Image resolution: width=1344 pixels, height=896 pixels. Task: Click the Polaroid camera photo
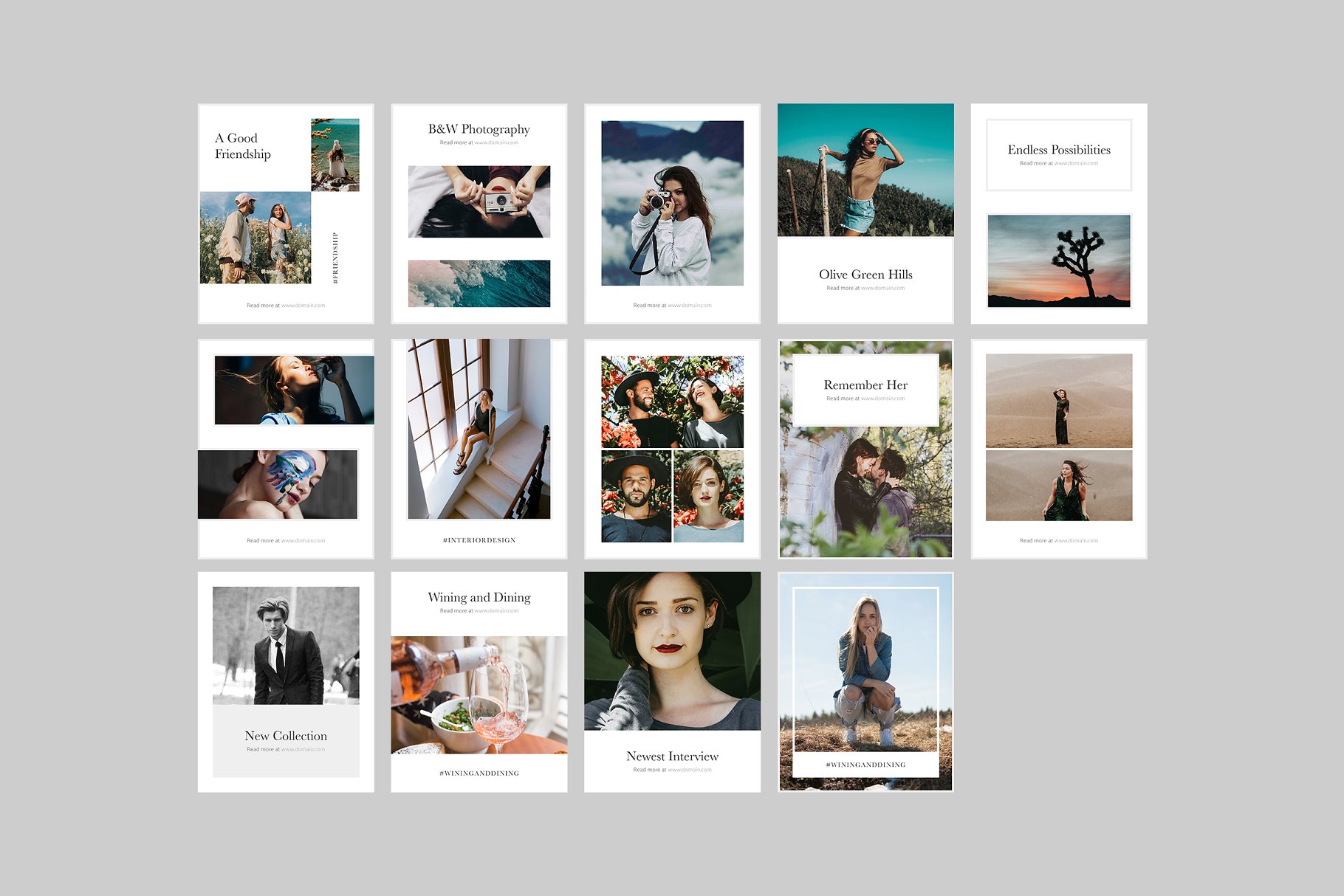pyautogui.click(x=479, y=201)
